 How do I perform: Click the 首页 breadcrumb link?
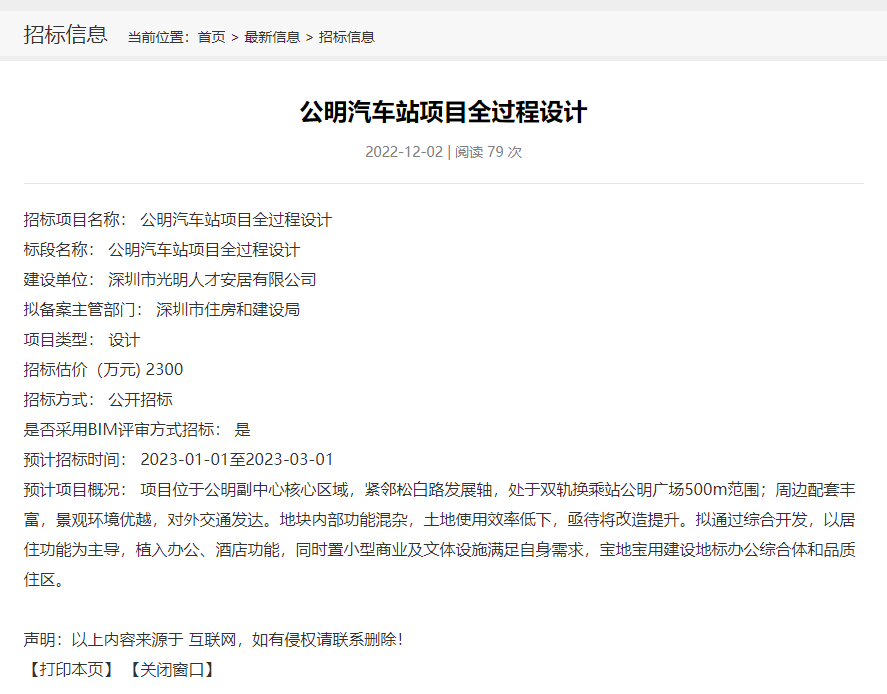click(x=211, y=37)
